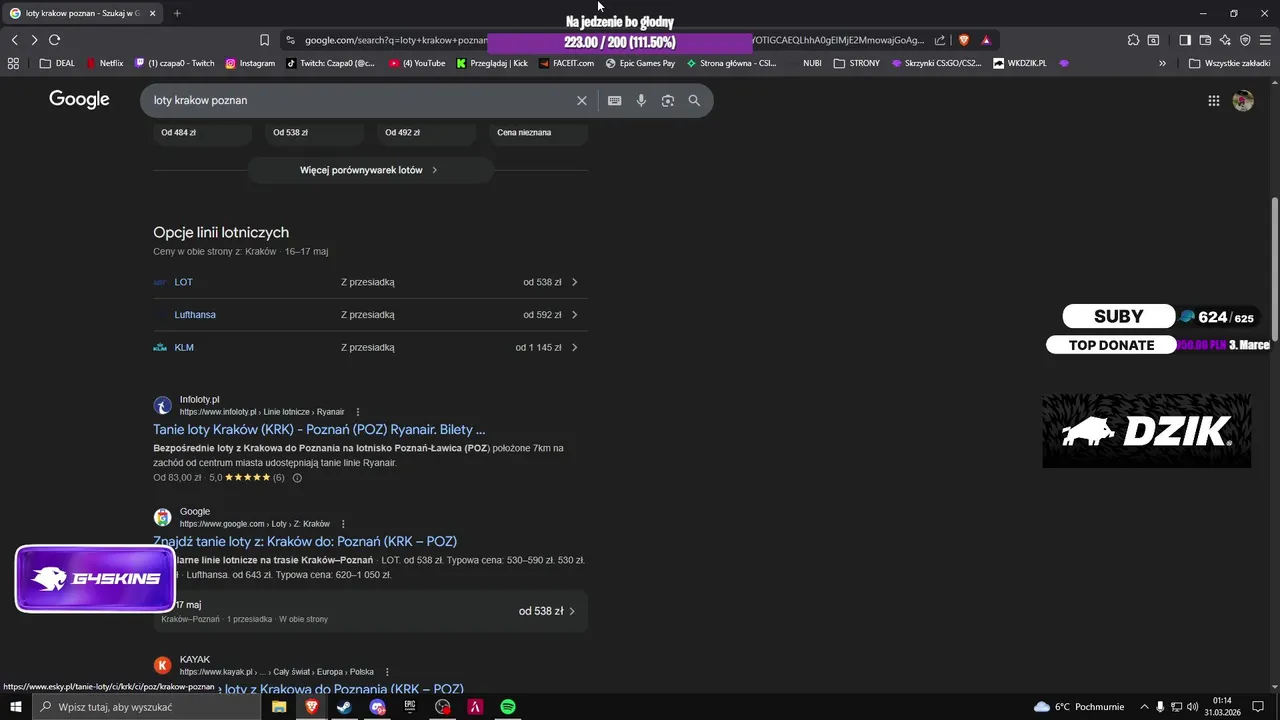This screenshot has height=720, width=1280.
Task: Expand the KLM airline row arrow
Action: 574,347
